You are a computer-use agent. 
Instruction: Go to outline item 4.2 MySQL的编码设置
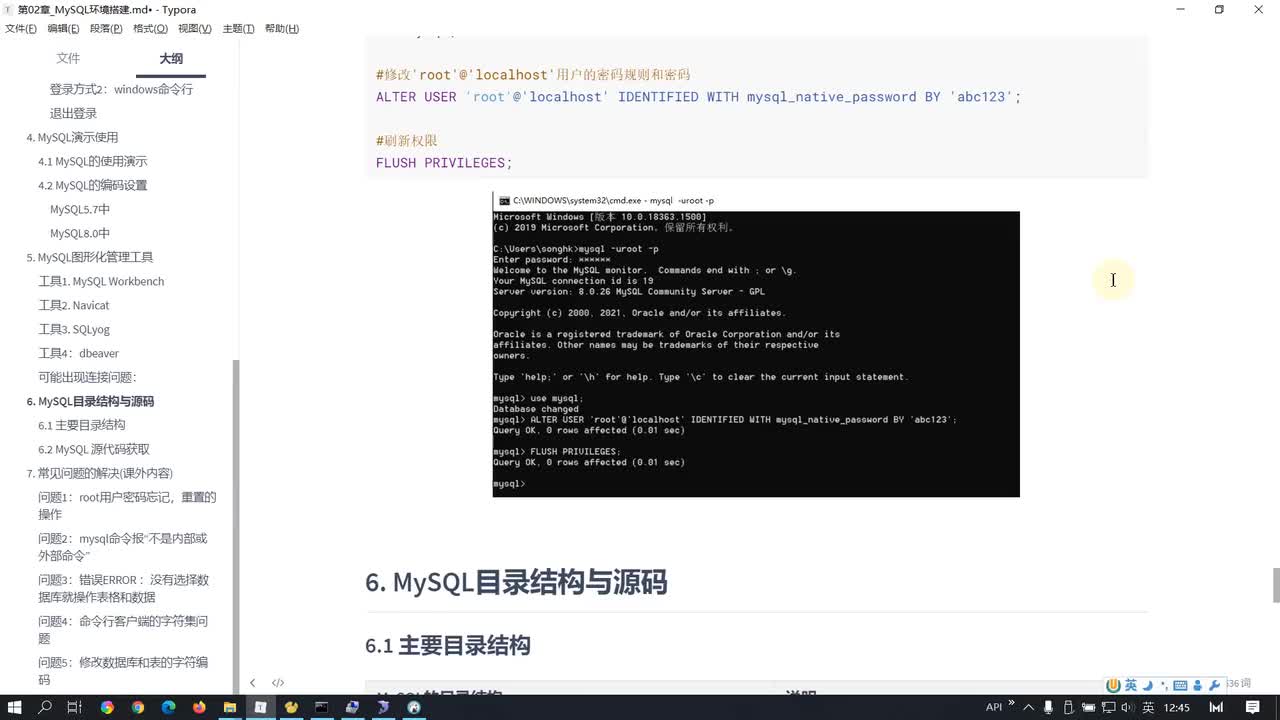tap(92, 185)
